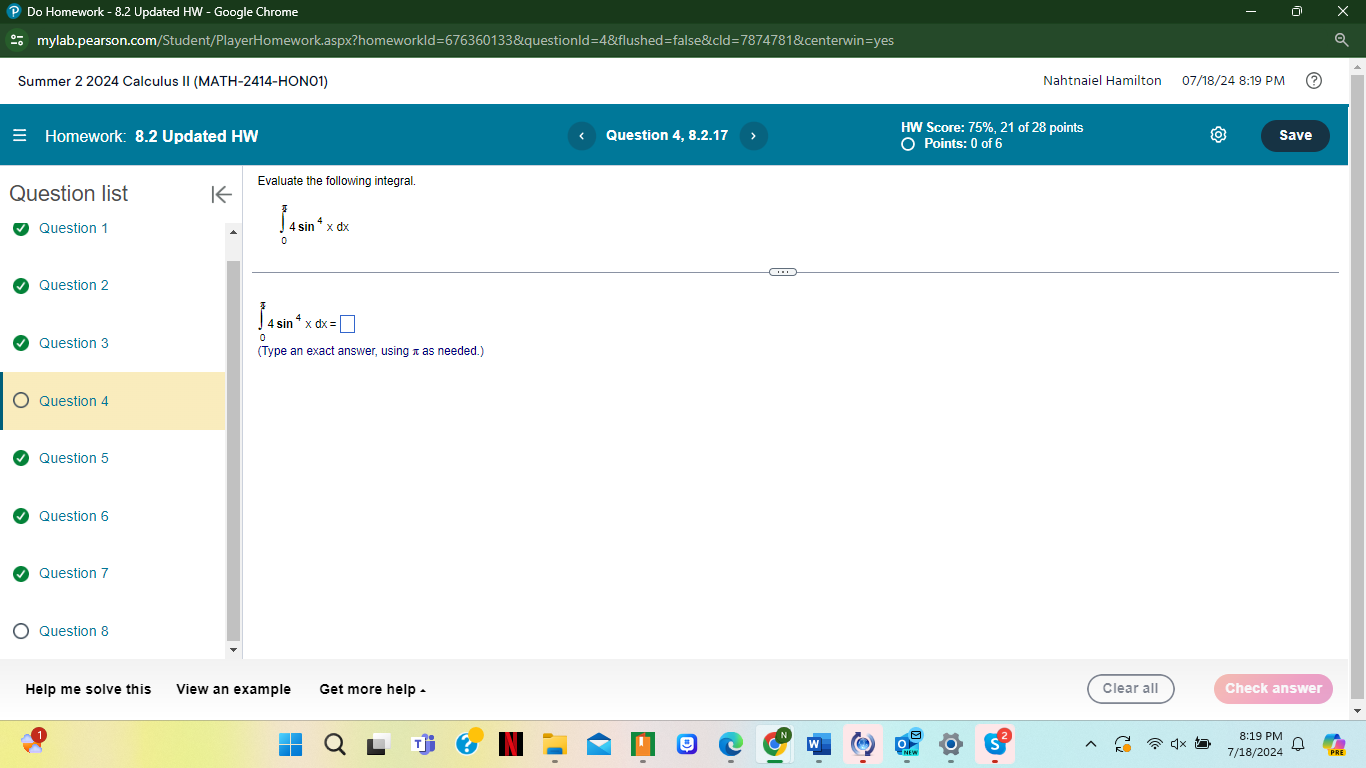Show hidden system tray icons
The height and width of the screenshot is (768, 1366).
pyautogui.click(x=1090, y=744)
